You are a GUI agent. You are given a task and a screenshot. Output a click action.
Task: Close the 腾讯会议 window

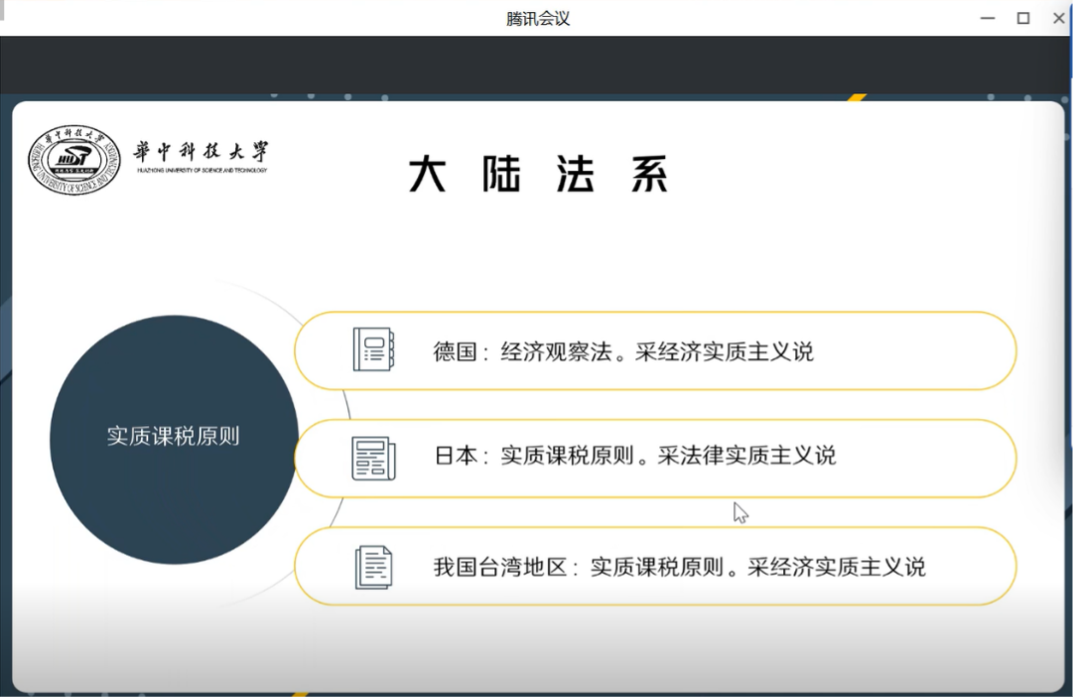click(1058, 18)
